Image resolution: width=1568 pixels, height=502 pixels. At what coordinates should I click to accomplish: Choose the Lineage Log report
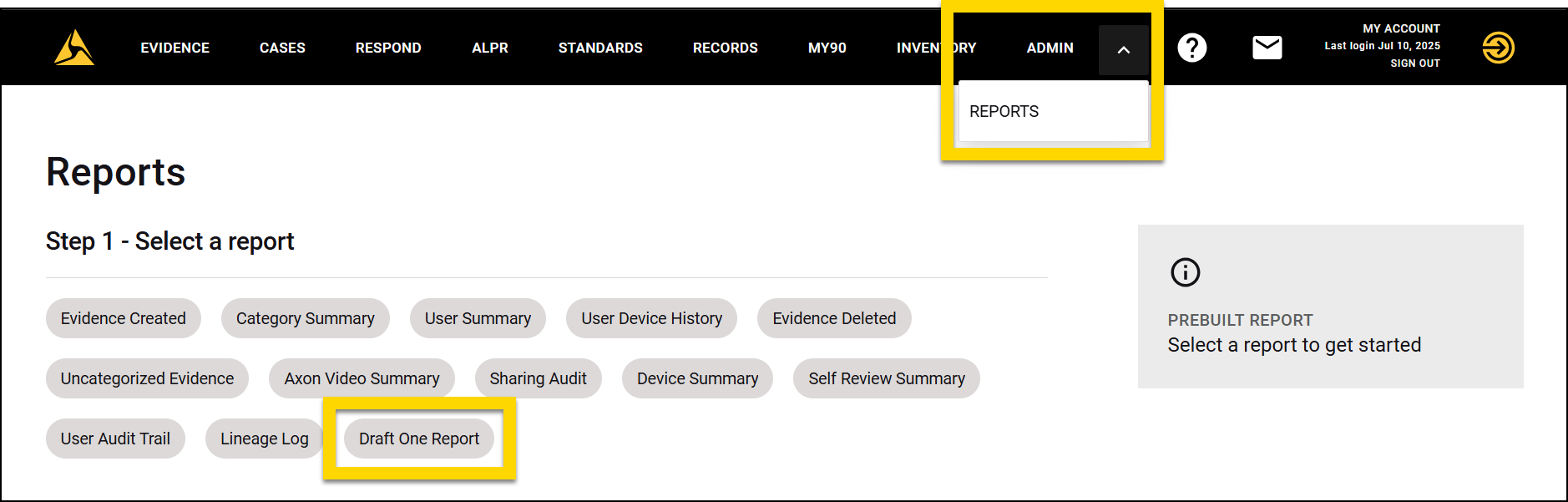tap(264, 439)
